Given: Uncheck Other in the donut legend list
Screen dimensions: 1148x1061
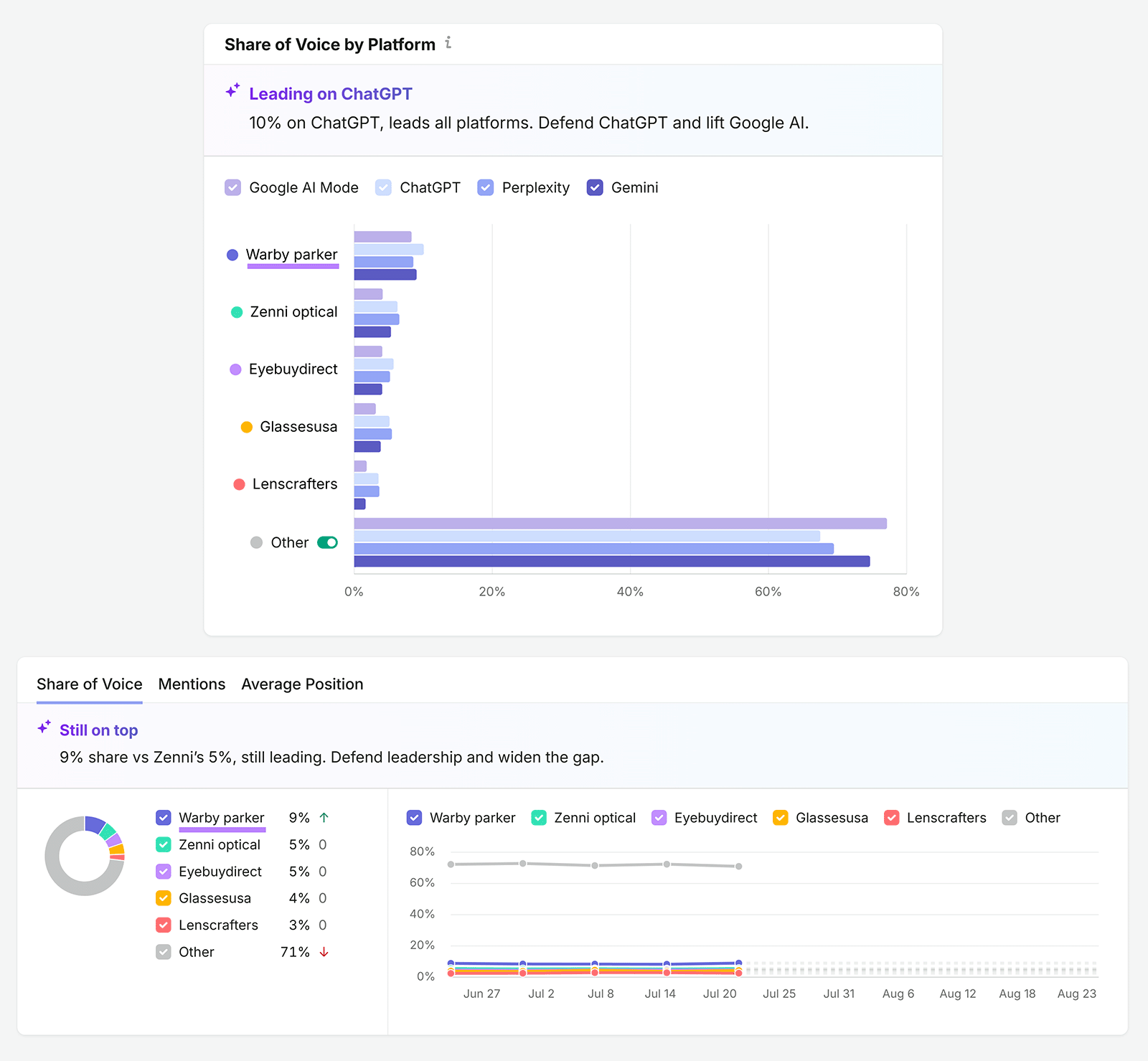Looking at the screenshot, I should (x=164, y=952).
